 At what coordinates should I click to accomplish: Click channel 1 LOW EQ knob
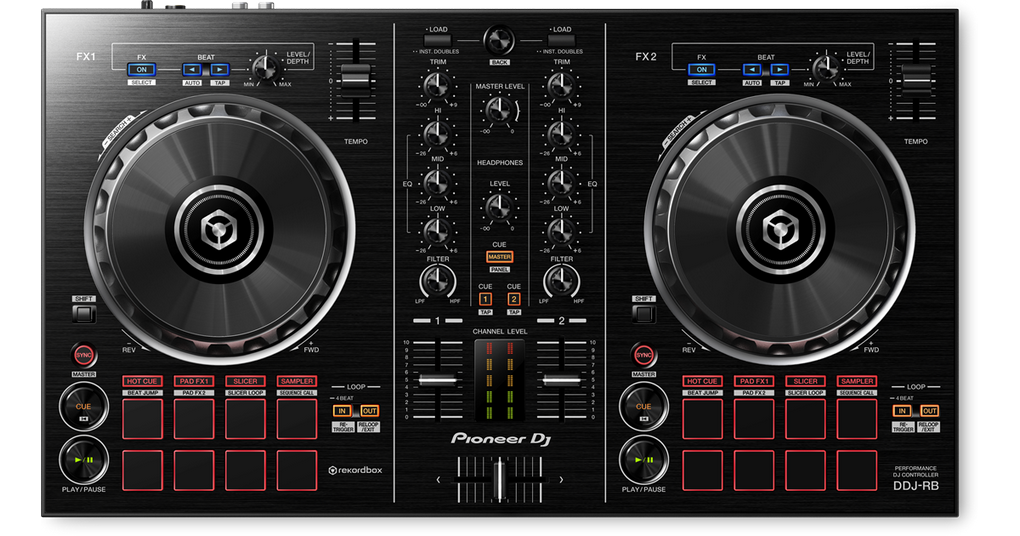point(436,231)
